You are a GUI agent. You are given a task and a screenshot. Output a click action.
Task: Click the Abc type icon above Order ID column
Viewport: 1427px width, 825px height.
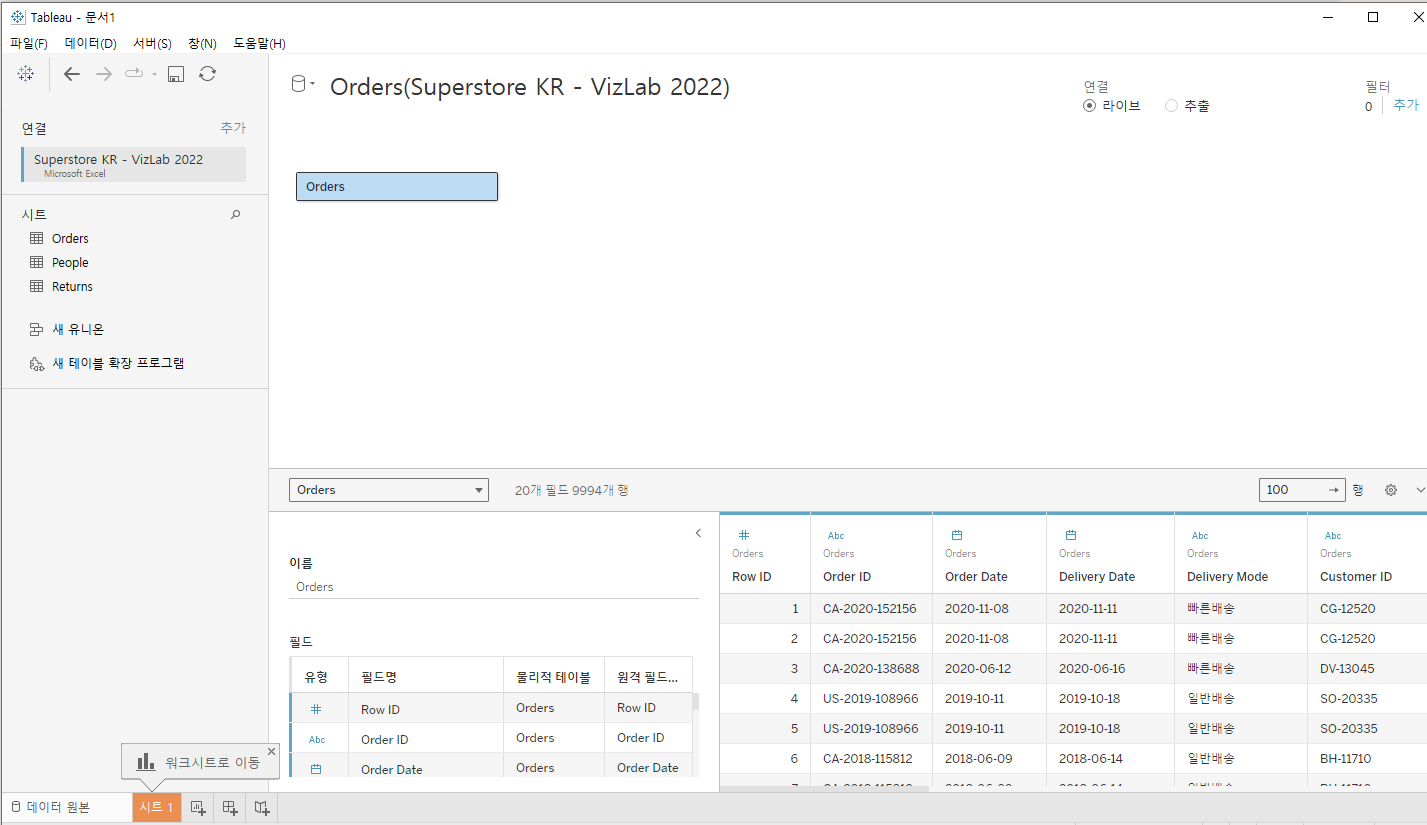pos(836,536)
